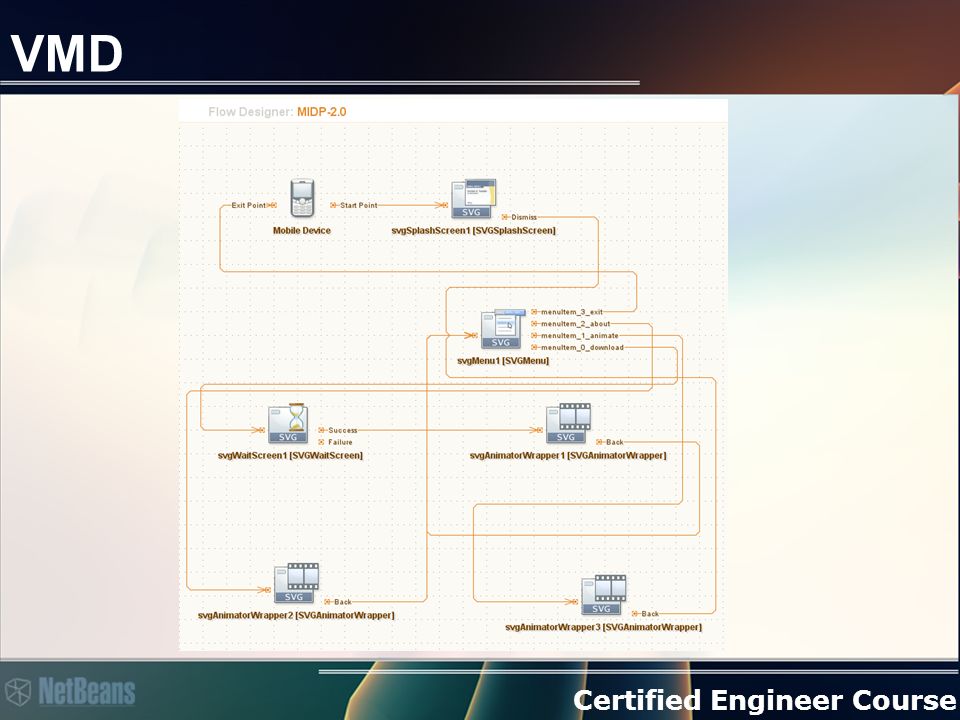Click the 'Success' text
The height and width of the screenshot is (720, 960).
pyautogui.click(x=342, y=430)
